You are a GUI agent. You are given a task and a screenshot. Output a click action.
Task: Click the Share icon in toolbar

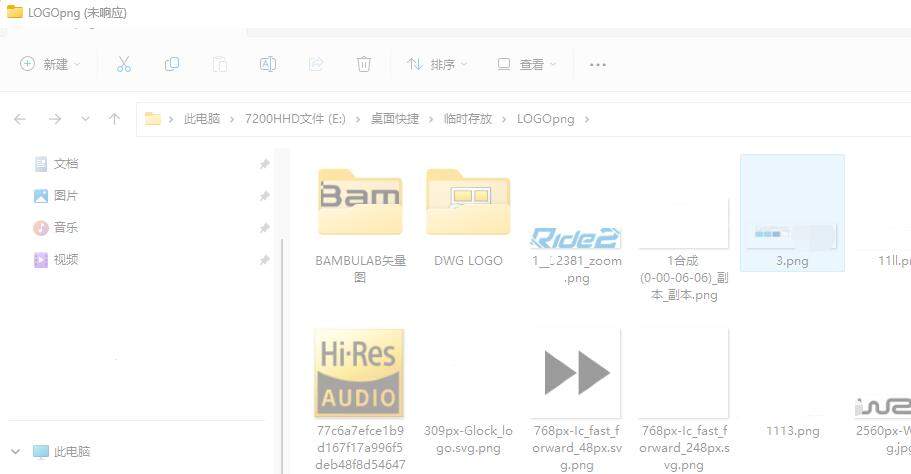click(316, 64)
